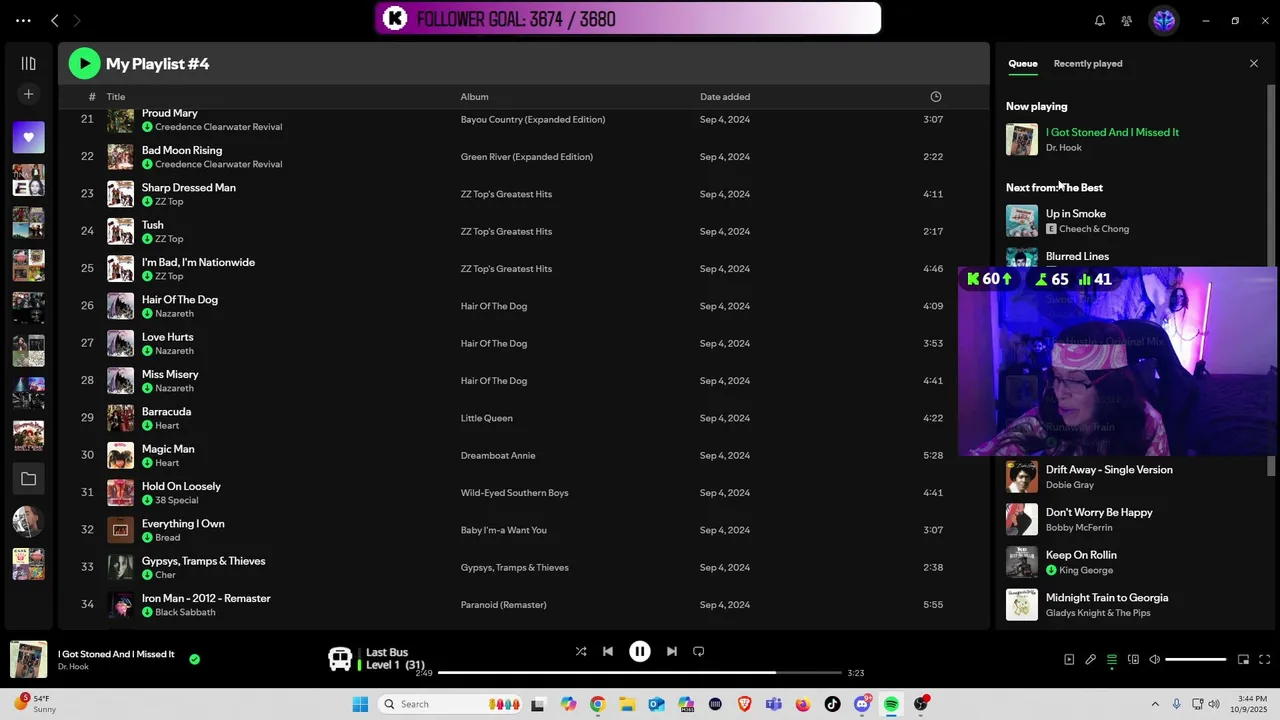The width and height of the screenshot is (1280, 720).
Task: Toggle the Queue button in the player bar
Action: (x=1111, y=659)
